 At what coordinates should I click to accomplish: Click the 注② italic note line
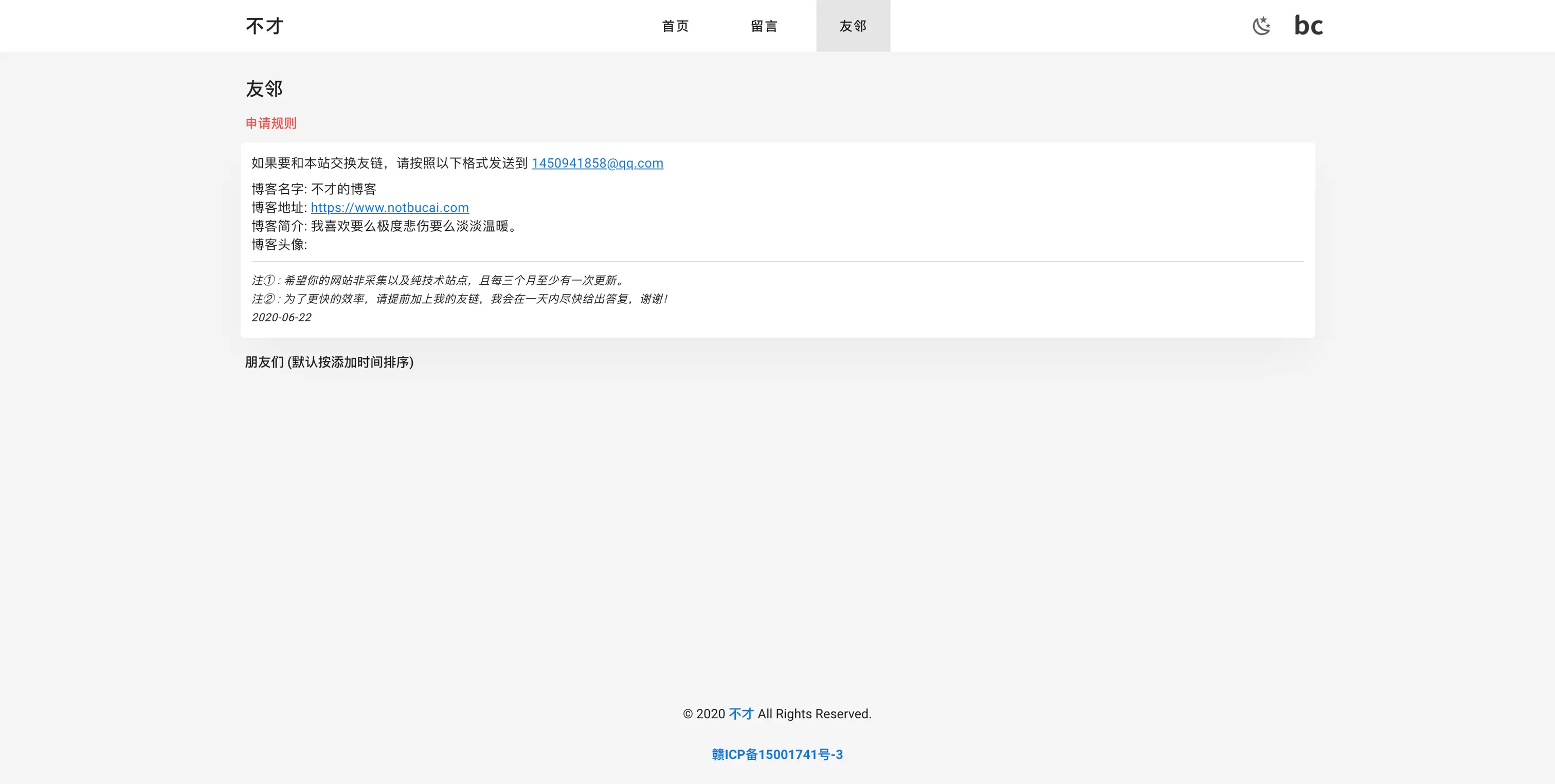(x=459, y=299)
